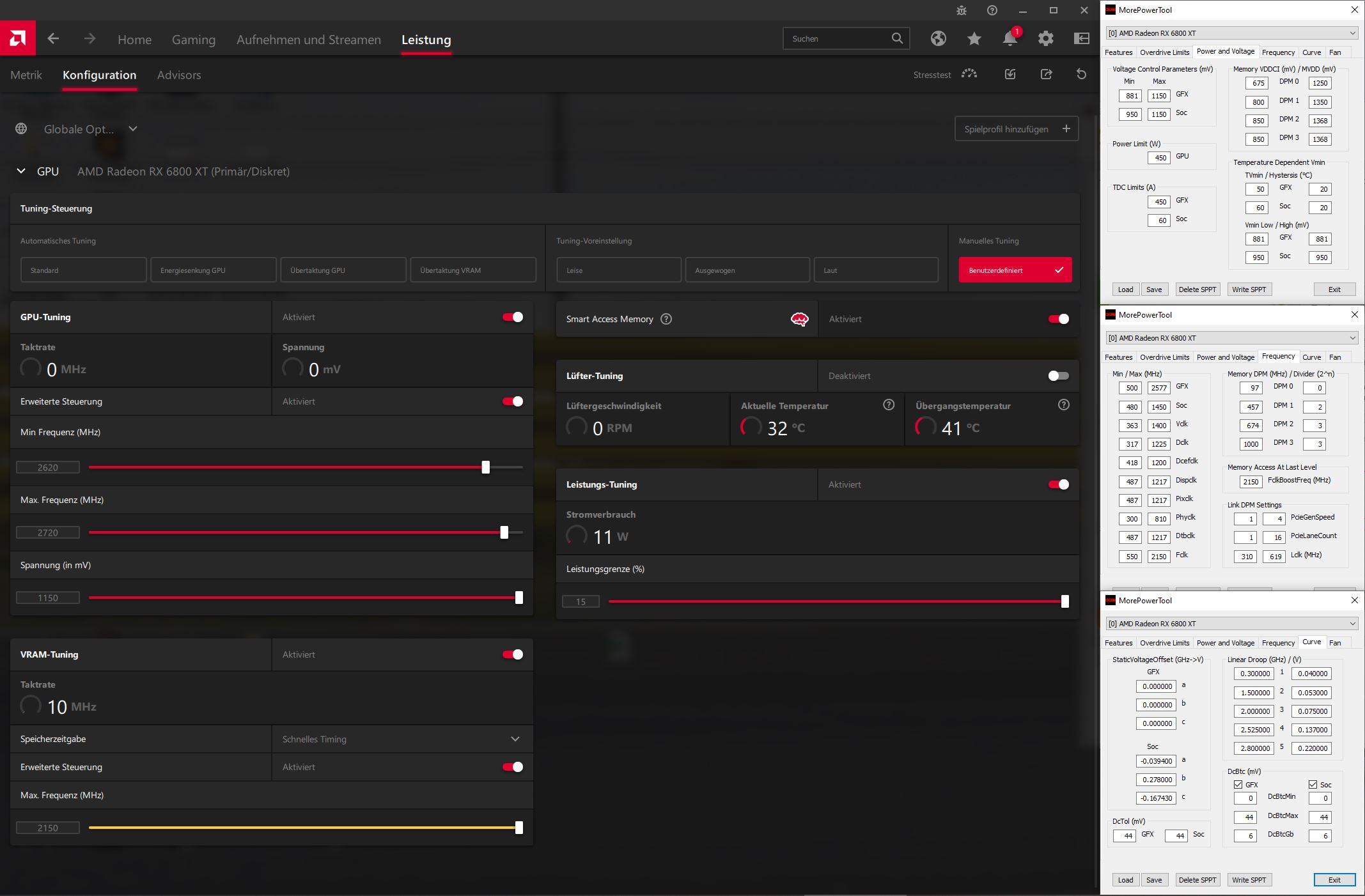The image size is (1365, 896).
Task: Open GPU selector in Curve MorePowerTool
Action: point(1232,624)
